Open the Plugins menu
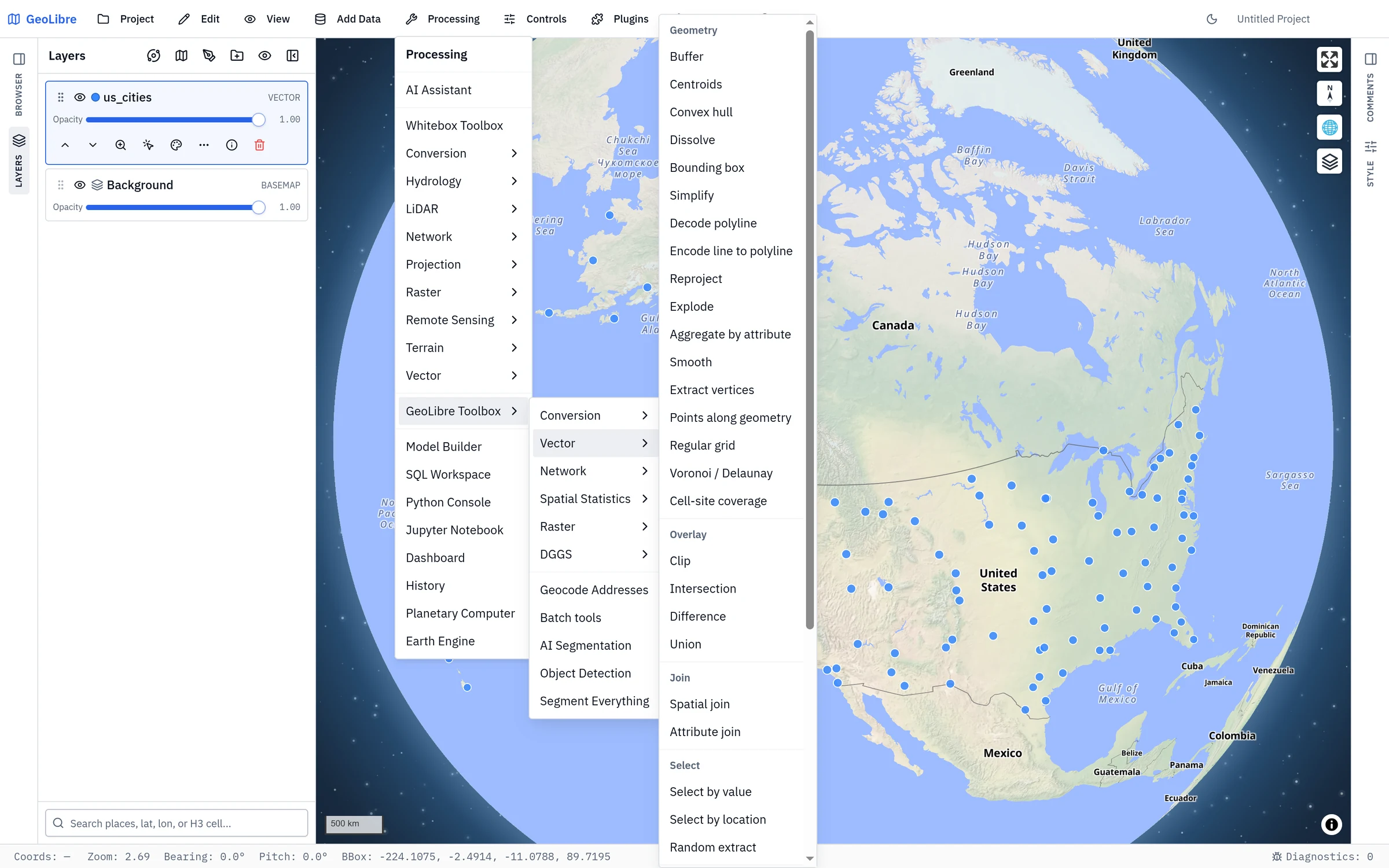The height and width of the screenshot is (868, 1389). [620, 19]
